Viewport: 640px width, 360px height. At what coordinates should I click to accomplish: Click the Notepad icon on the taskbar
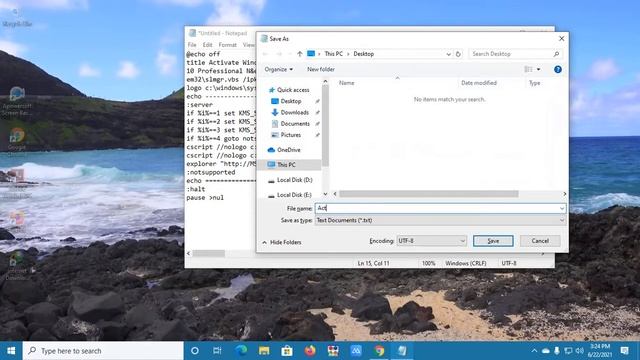click(x=402, y=351)
